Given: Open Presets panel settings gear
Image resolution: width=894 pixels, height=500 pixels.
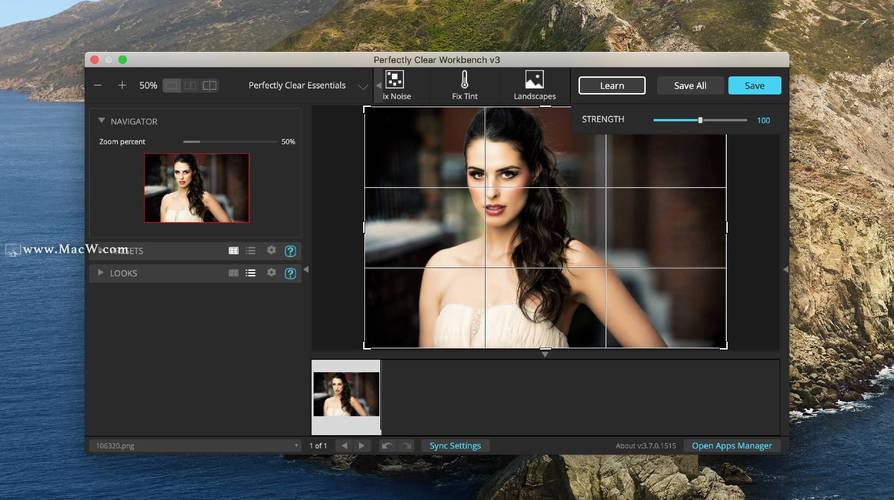Looking at the screenshot, I should [271, 250].
